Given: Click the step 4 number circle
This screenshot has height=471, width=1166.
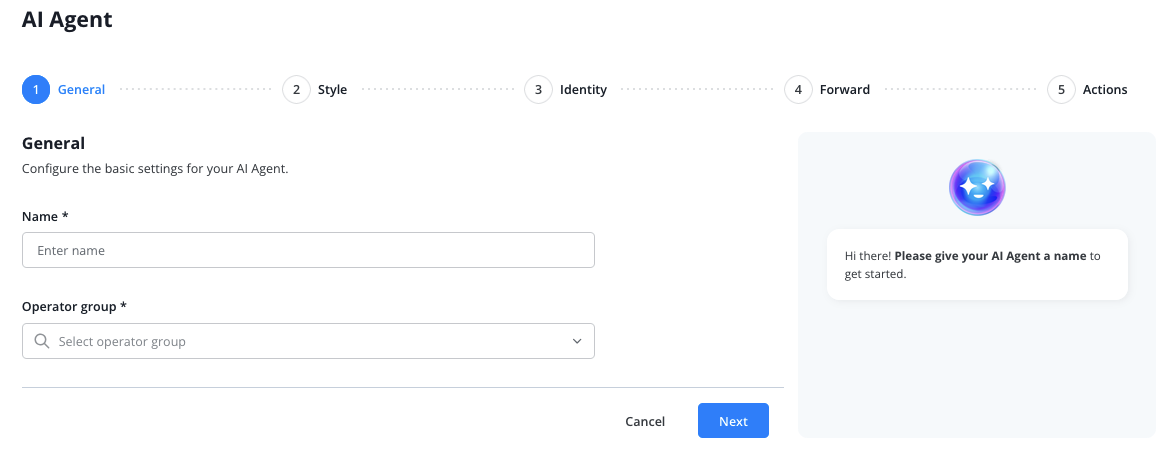Looking at the screenshot, I should coord(797,90).
